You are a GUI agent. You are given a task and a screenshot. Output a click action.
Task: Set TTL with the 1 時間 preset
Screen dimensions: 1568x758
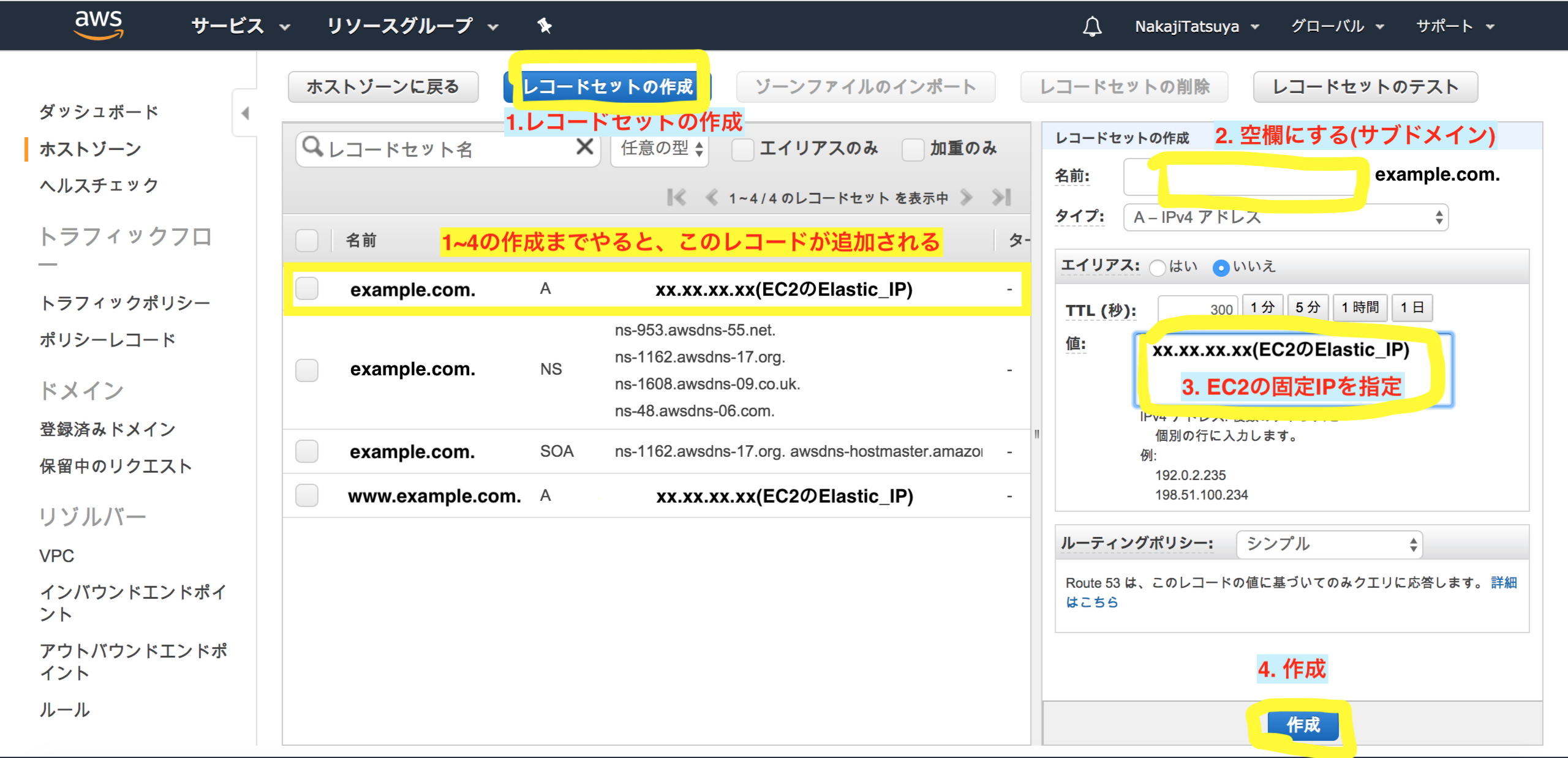1360,307
